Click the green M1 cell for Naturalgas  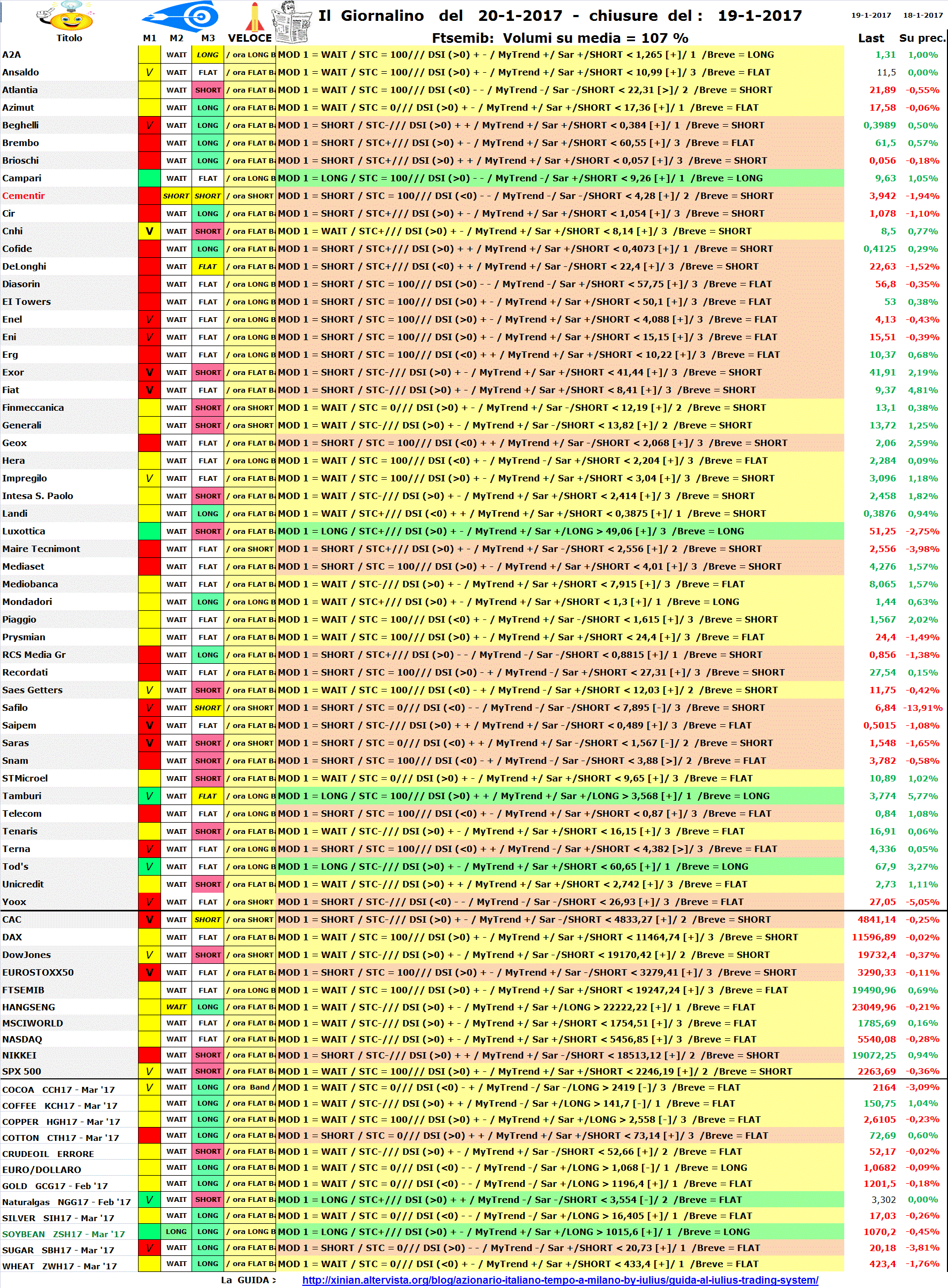[x=149, y=1199]
